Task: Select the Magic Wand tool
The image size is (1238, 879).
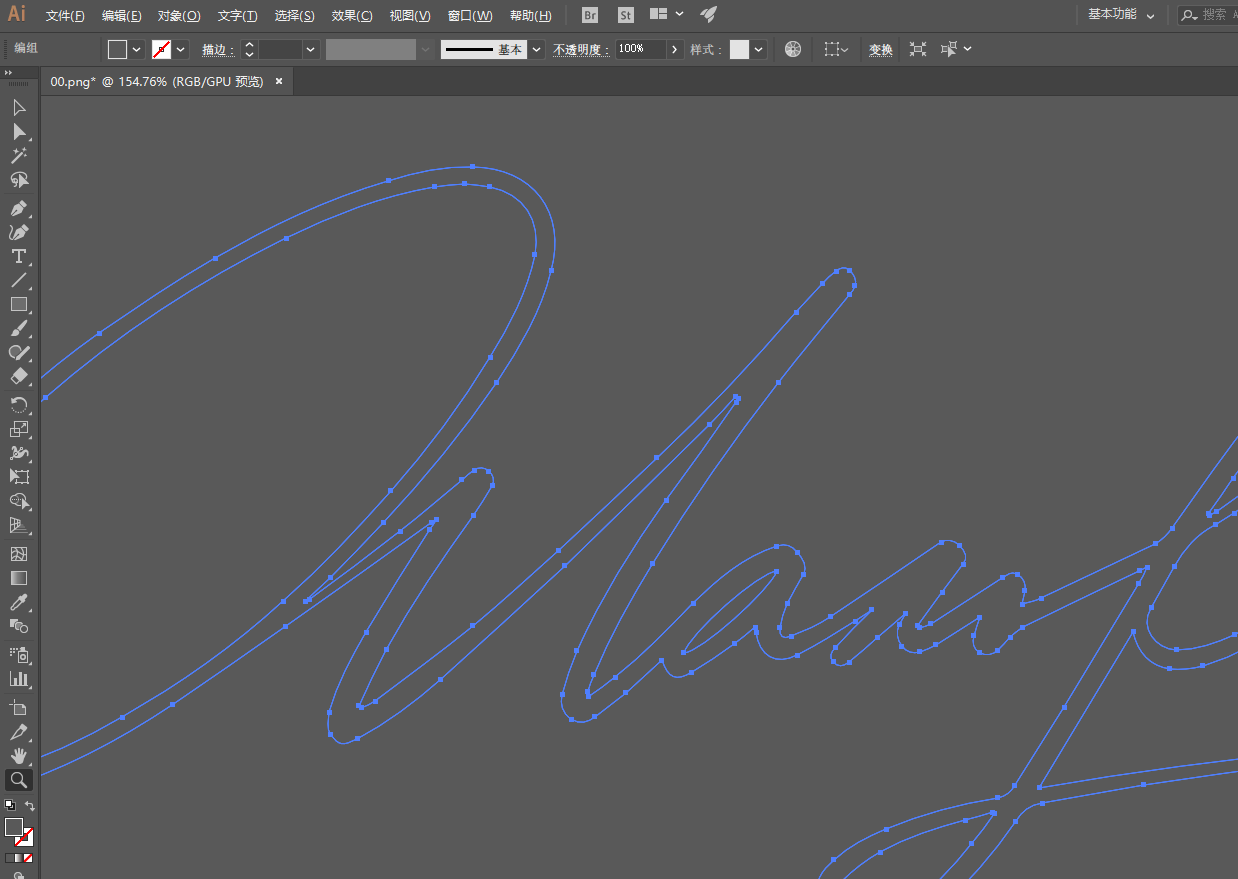Action: pyautogui.click(x=18, y=156)
